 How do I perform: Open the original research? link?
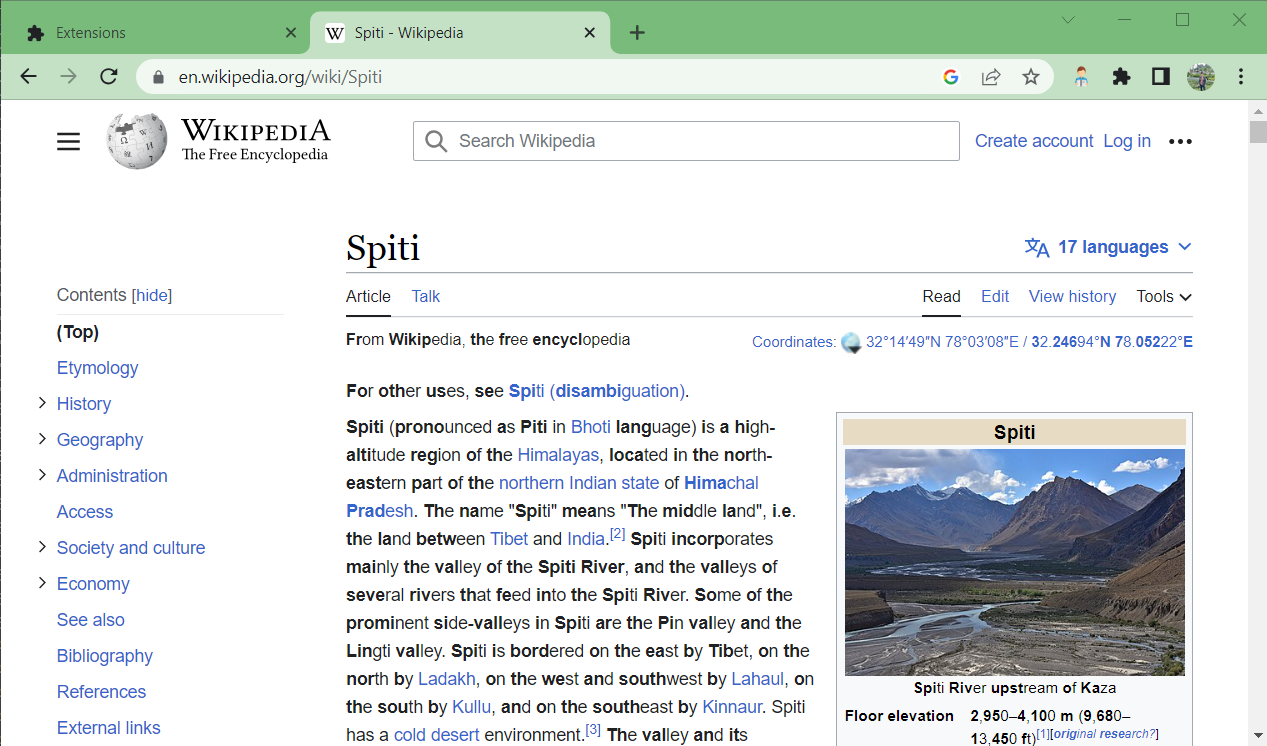click(x=1104, y=734)
